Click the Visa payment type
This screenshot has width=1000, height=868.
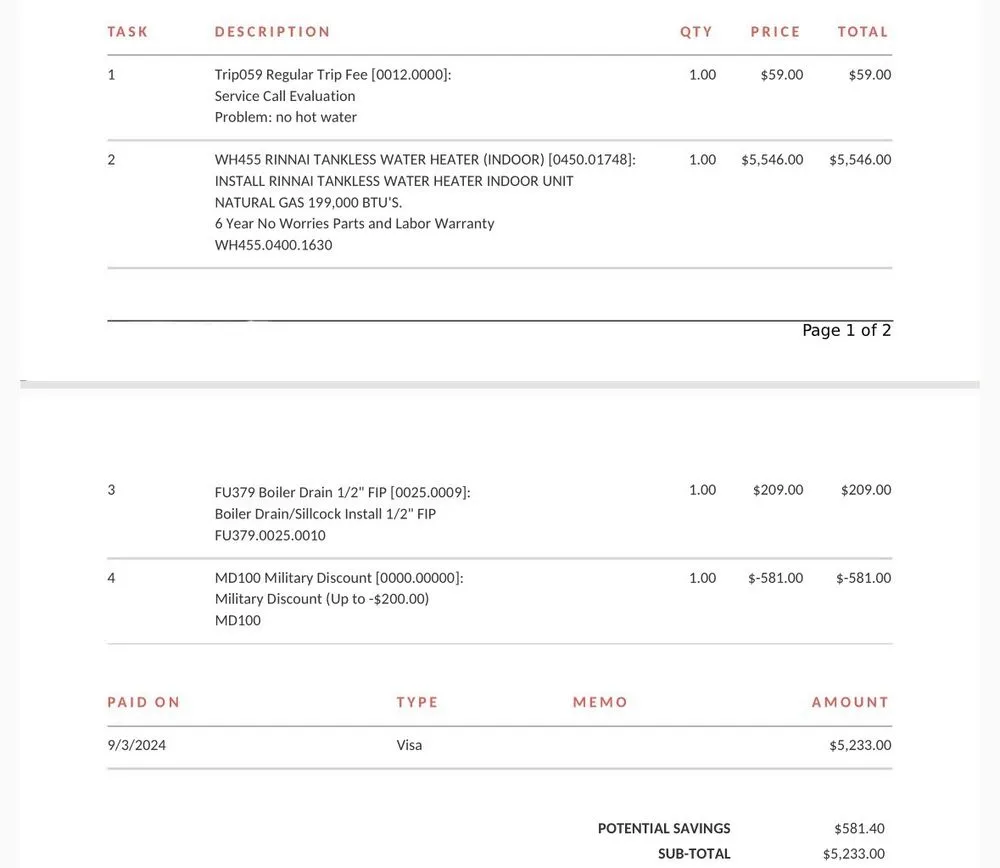pyautogui.click(x=409, y=745)
